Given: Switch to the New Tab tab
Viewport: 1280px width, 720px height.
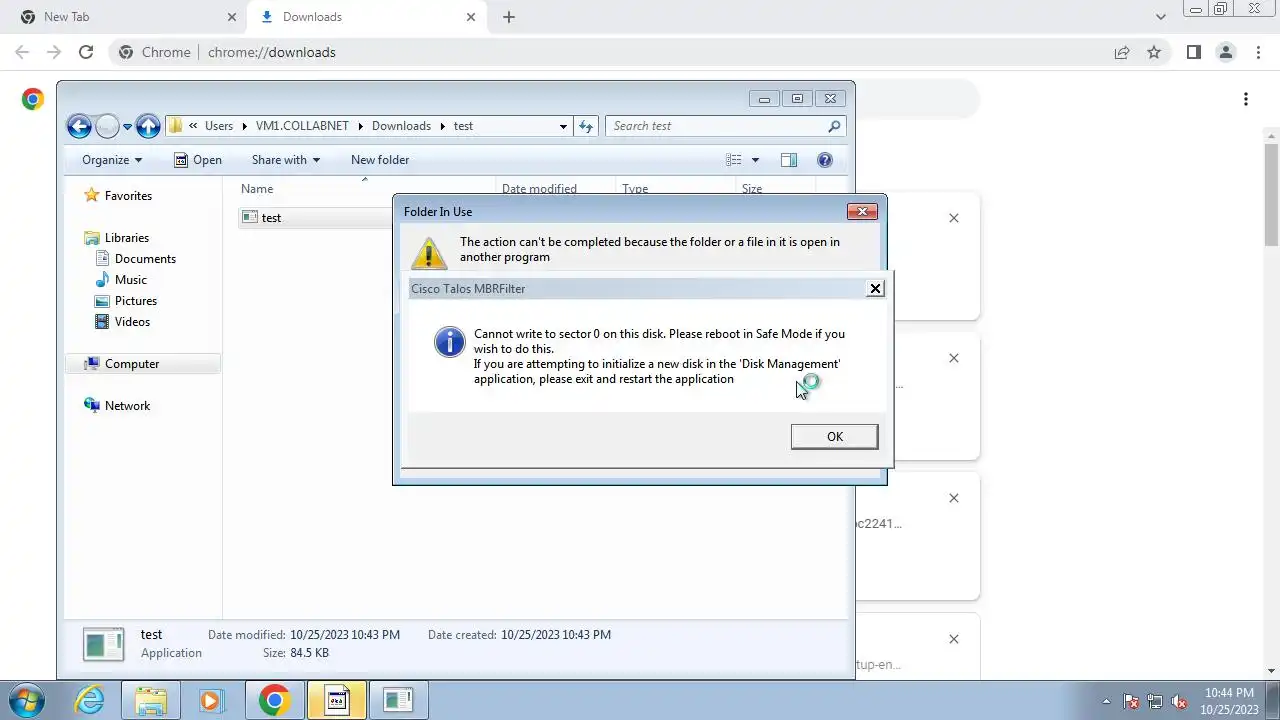Looking at the screenshot, I should [x=127, y=17].
